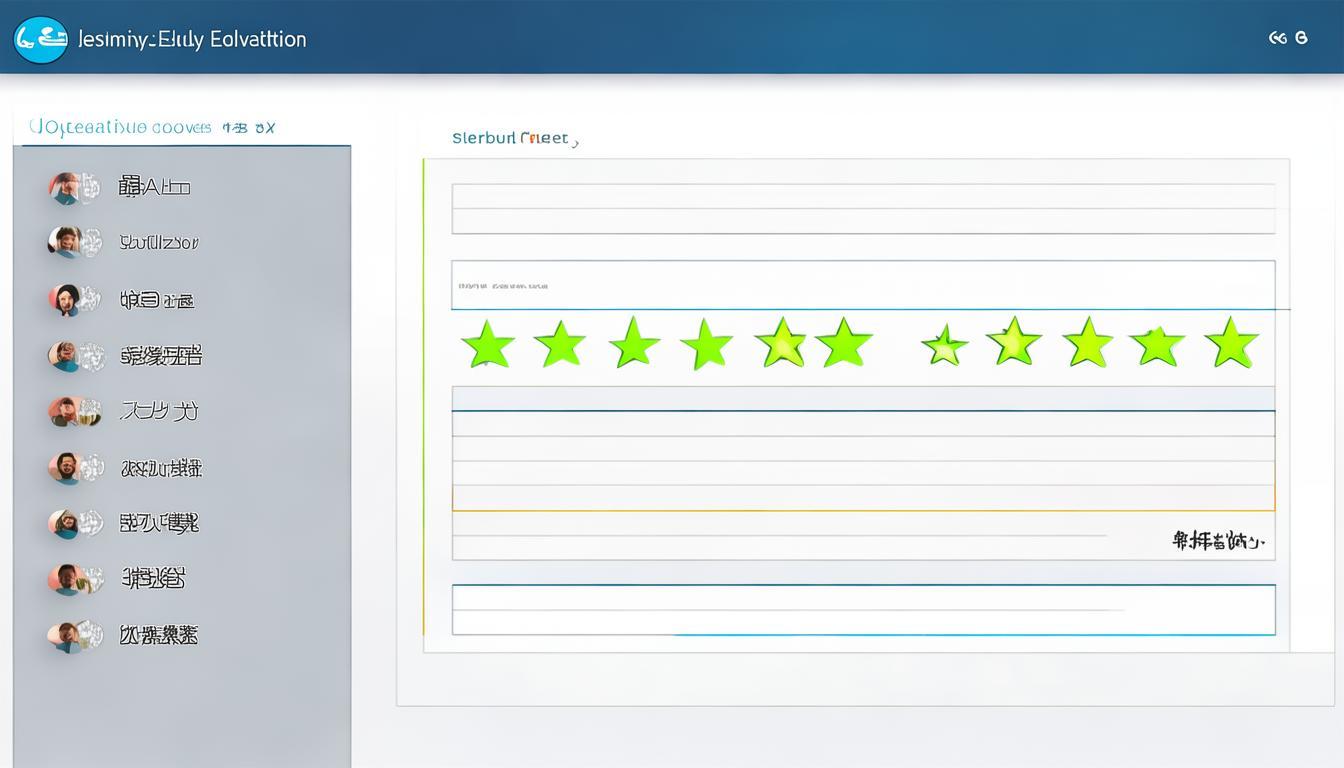Click the sixth green star before the gap

844,343
